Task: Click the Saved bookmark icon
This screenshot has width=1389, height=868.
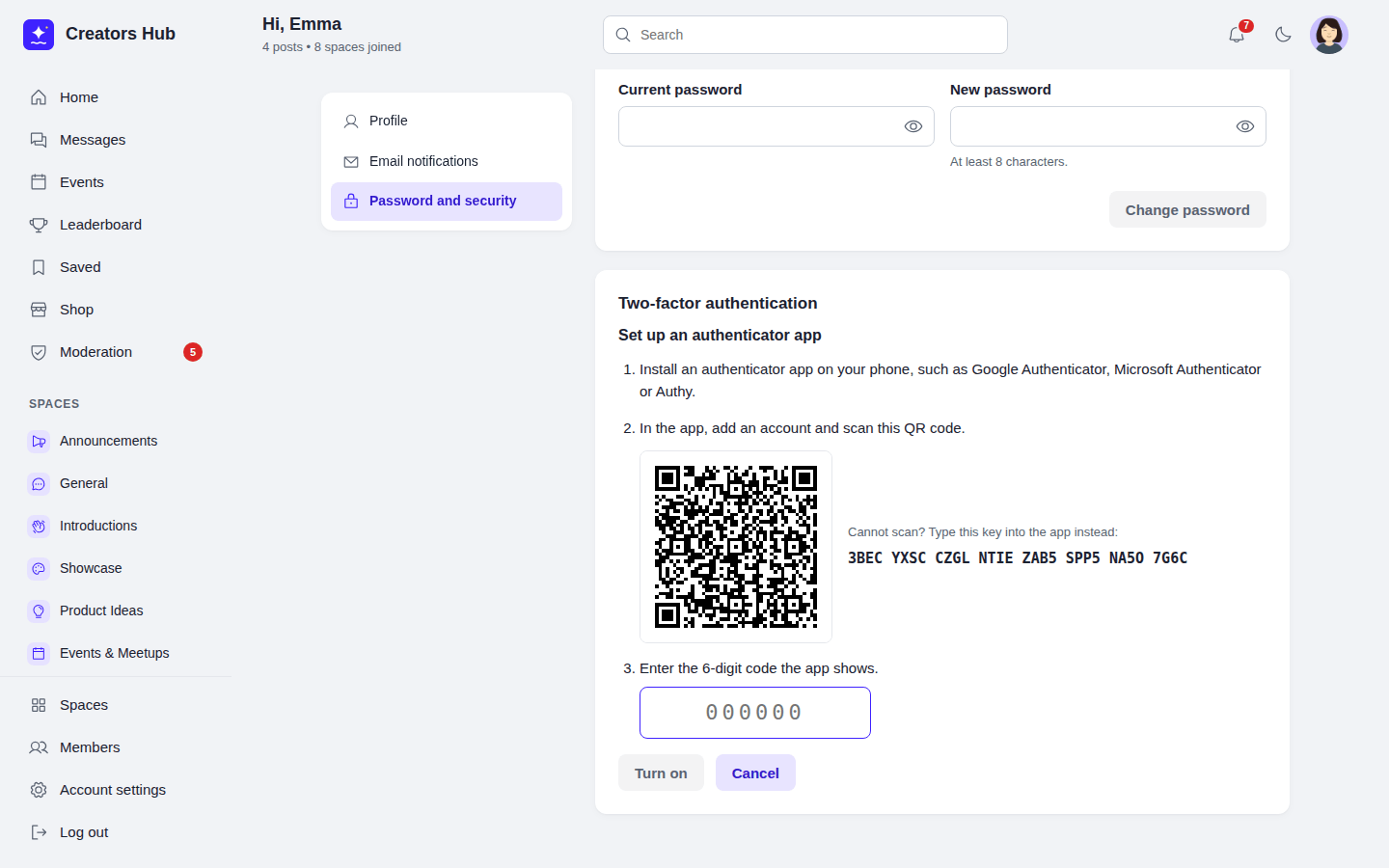Action: tap(39, 267)
